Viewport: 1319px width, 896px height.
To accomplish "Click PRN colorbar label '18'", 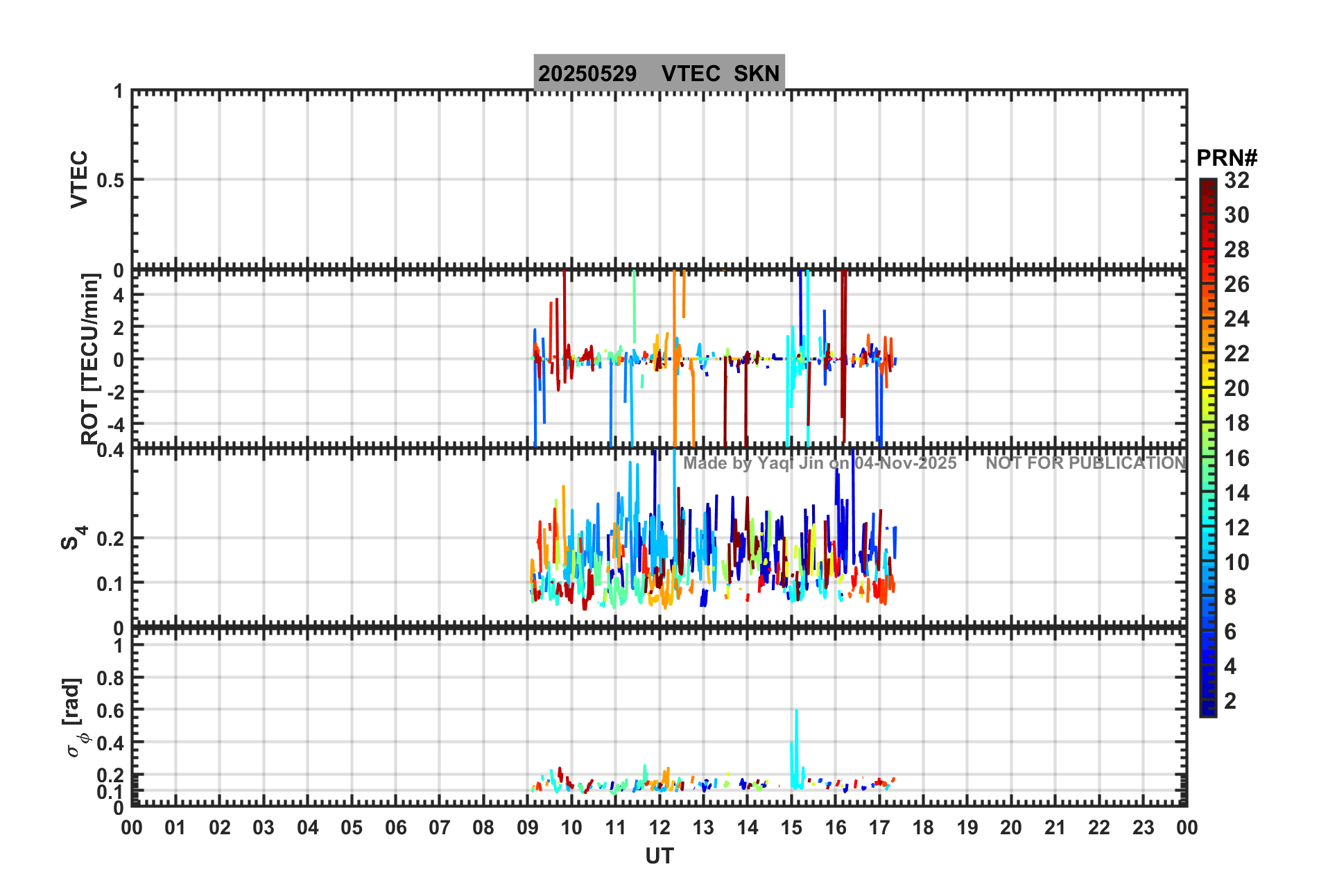I will coord(1236,423).
